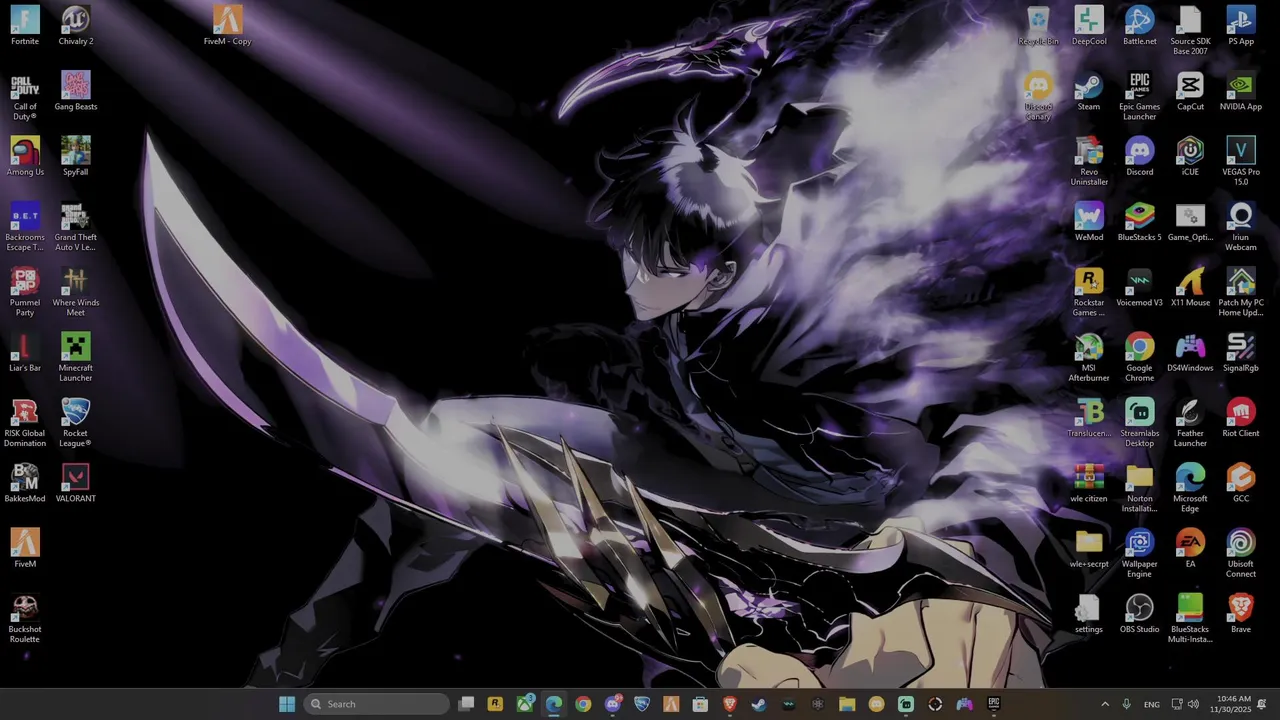
Task: Click the Minecraft Launcher icon
Action: pyautogui.click(x=76, y=358)
